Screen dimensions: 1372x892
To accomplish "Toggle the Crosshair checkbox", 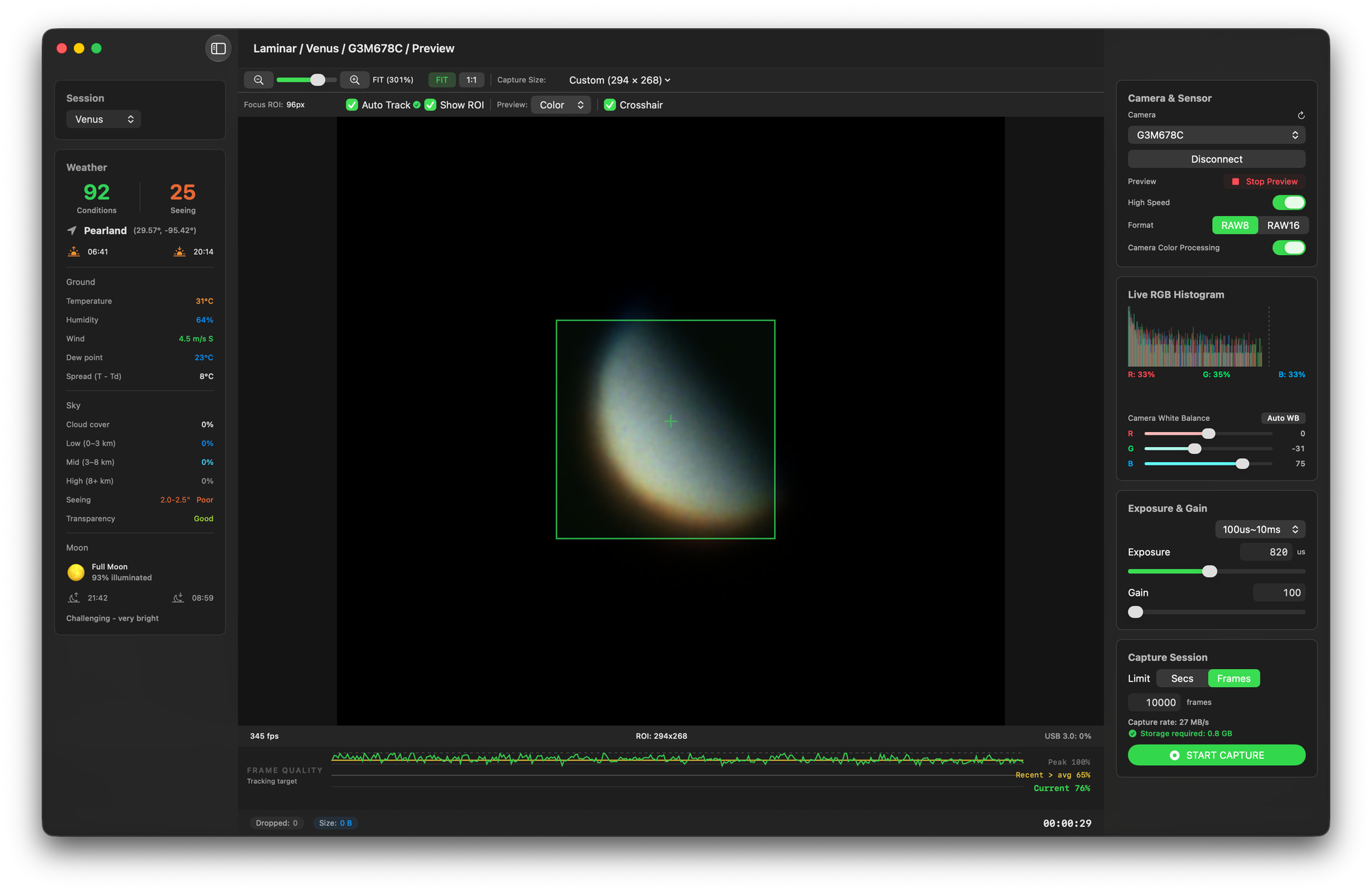I will 610,105.
